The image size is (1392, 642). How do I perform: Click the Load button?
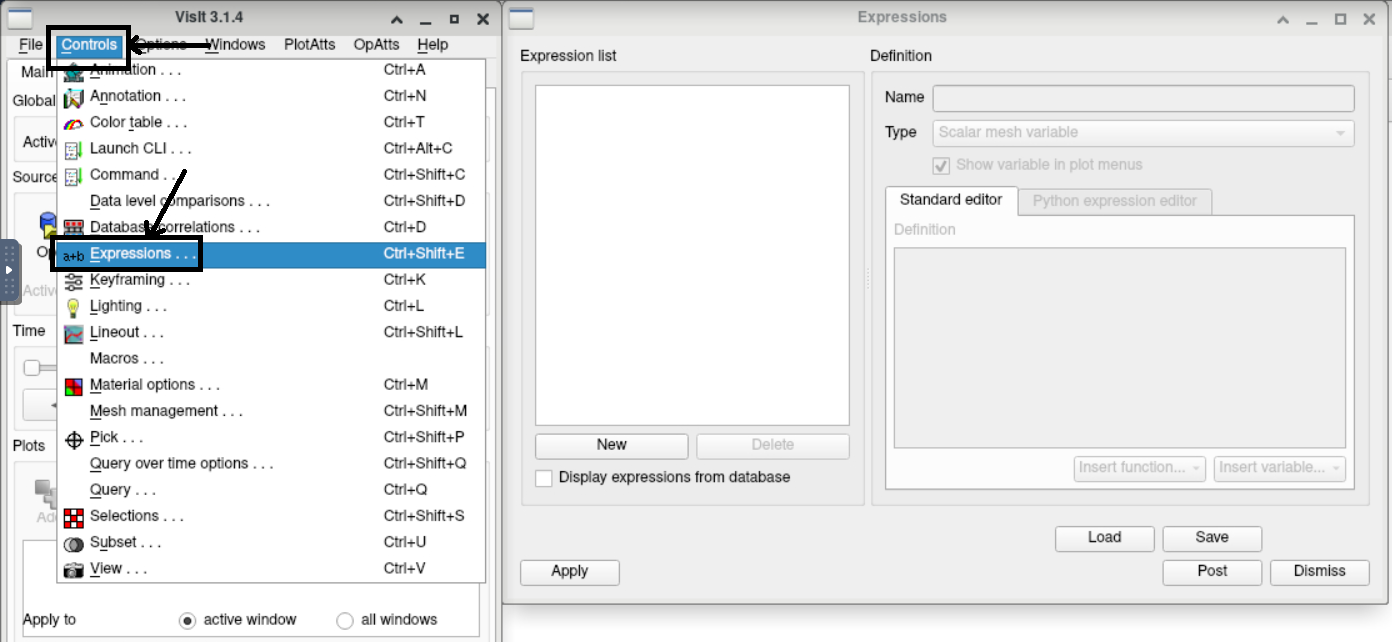point(1105,538)
